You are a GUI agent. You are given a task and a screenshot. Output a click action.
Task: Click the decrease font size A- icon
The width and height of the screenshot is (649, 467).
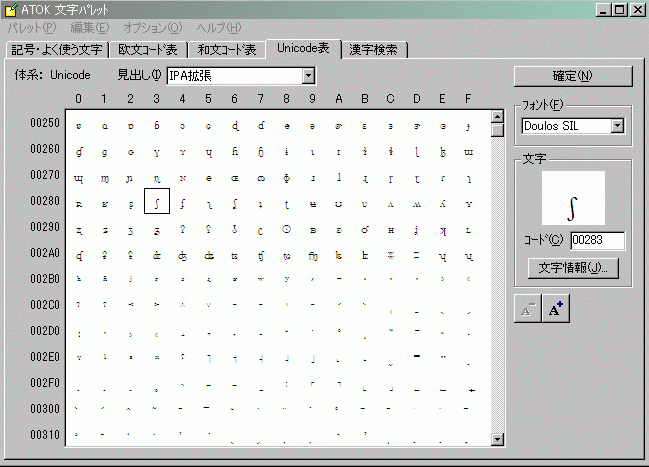(527, 308)
